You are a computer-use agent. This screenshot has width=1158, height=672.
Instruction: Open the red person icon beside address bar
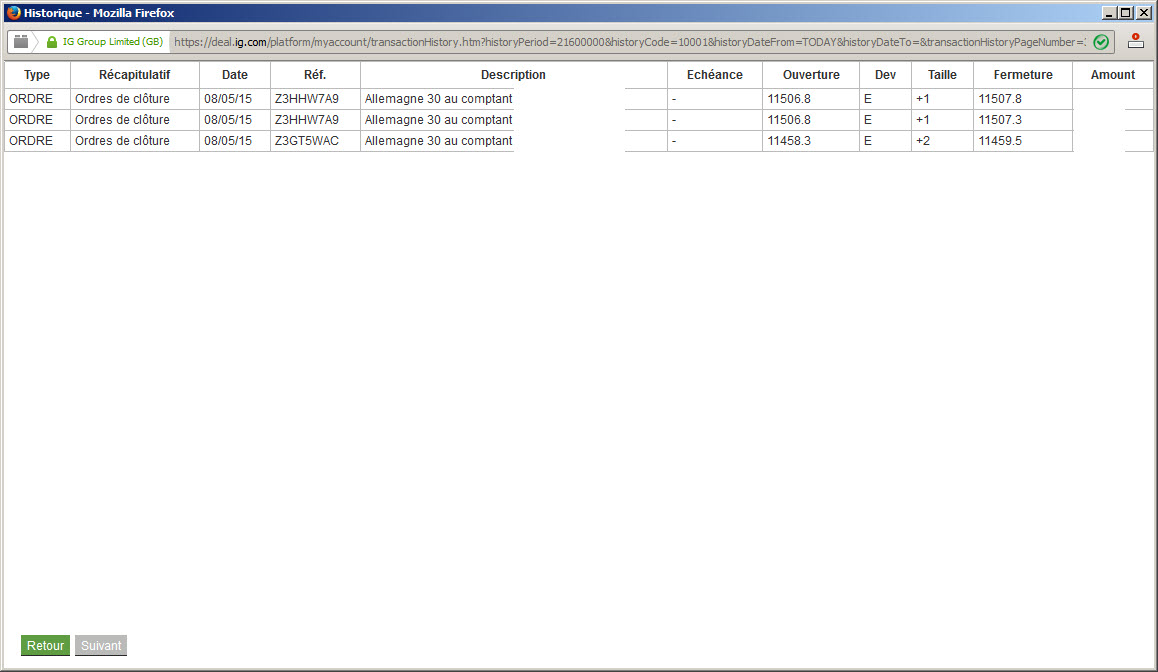click(x=1136, y=42)
